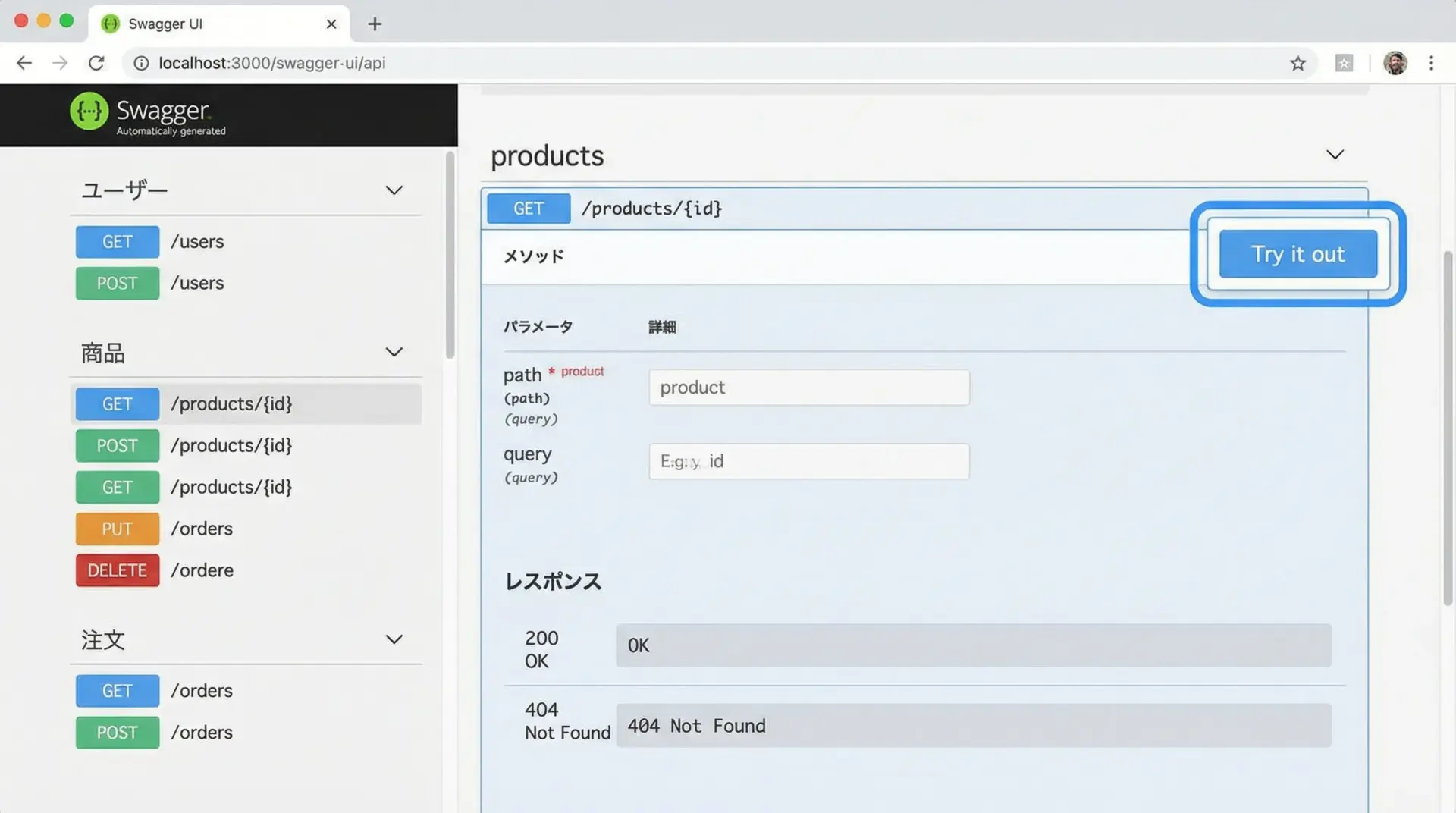
Task: Click the site info icon in address bar
Action: pos(141,63)
